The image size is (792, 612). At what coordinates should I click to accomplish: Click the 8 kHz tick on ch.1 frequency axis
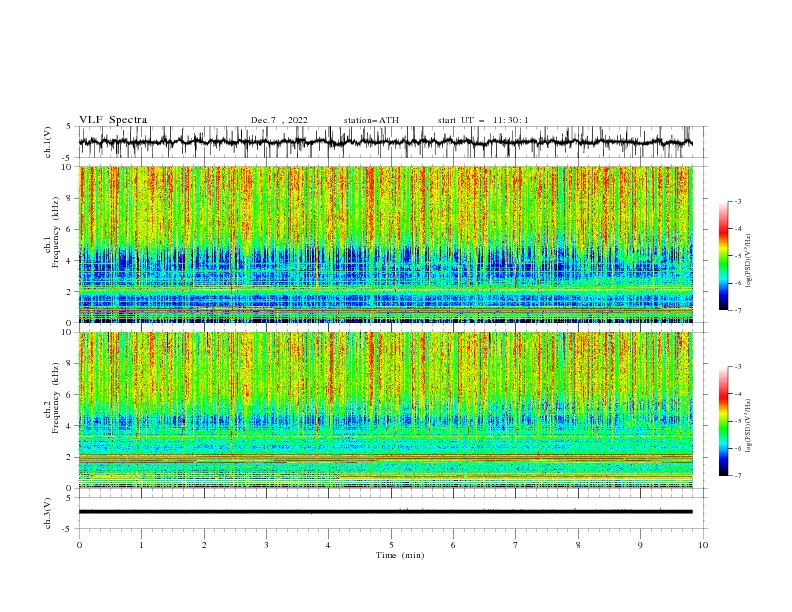(x=70, y=198)
